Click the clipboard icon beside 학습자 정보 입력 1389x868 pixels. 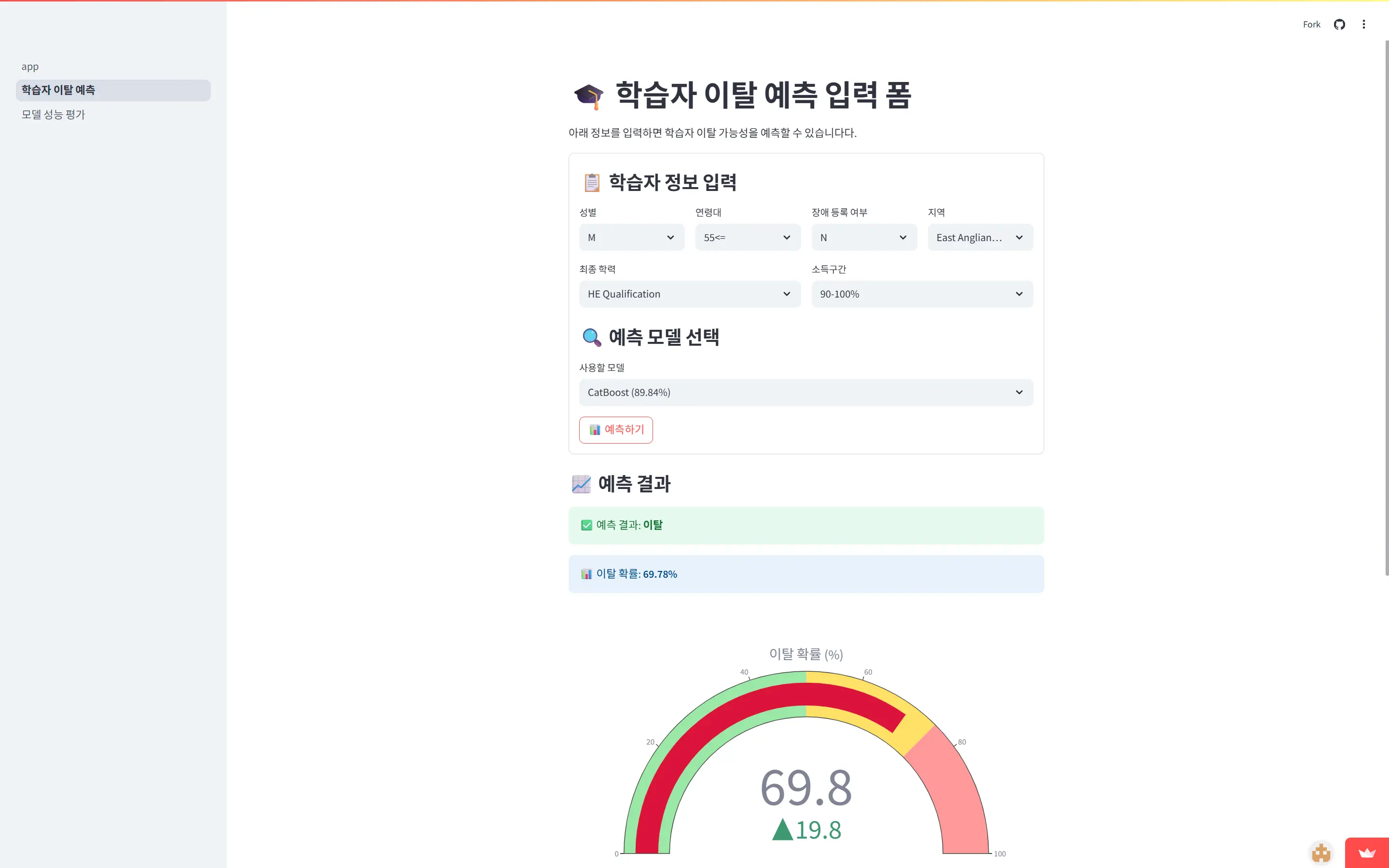pyautogui.click(x=592, y=183)
